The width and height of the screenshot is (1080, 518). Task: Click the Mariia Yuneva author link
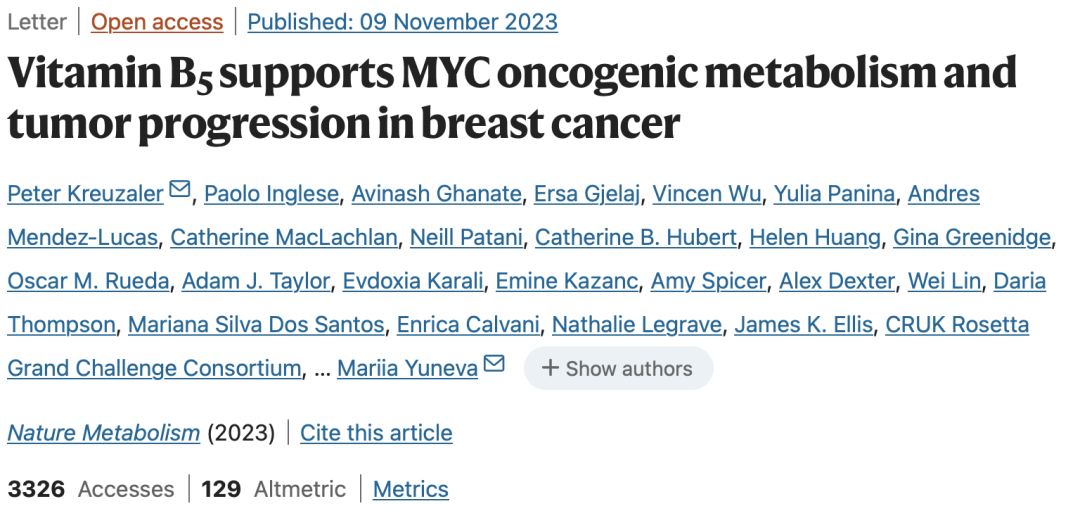point(407,368)
